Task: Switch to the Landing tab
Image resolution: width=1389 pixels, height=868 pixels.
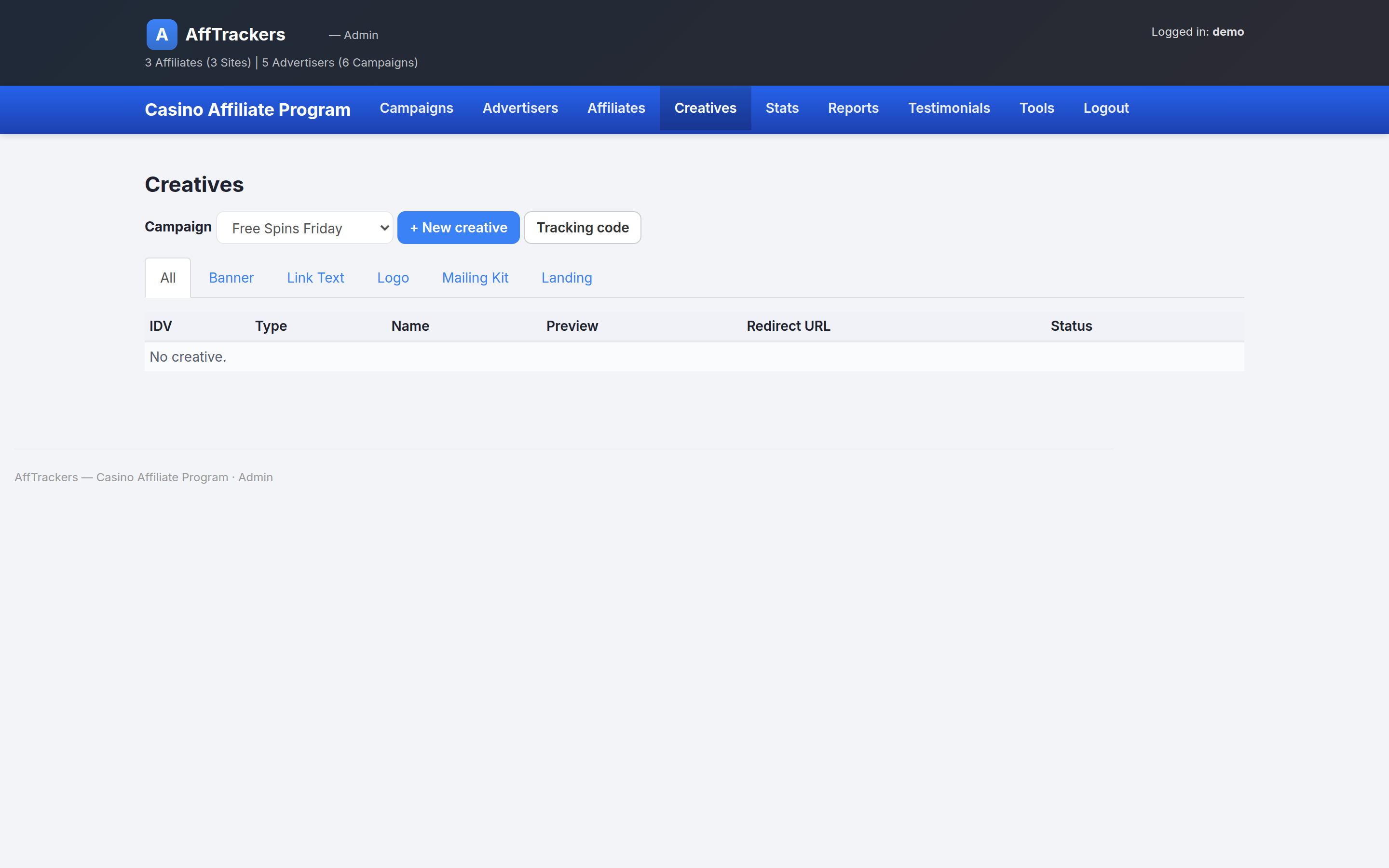Action: [x=567, y=278]
